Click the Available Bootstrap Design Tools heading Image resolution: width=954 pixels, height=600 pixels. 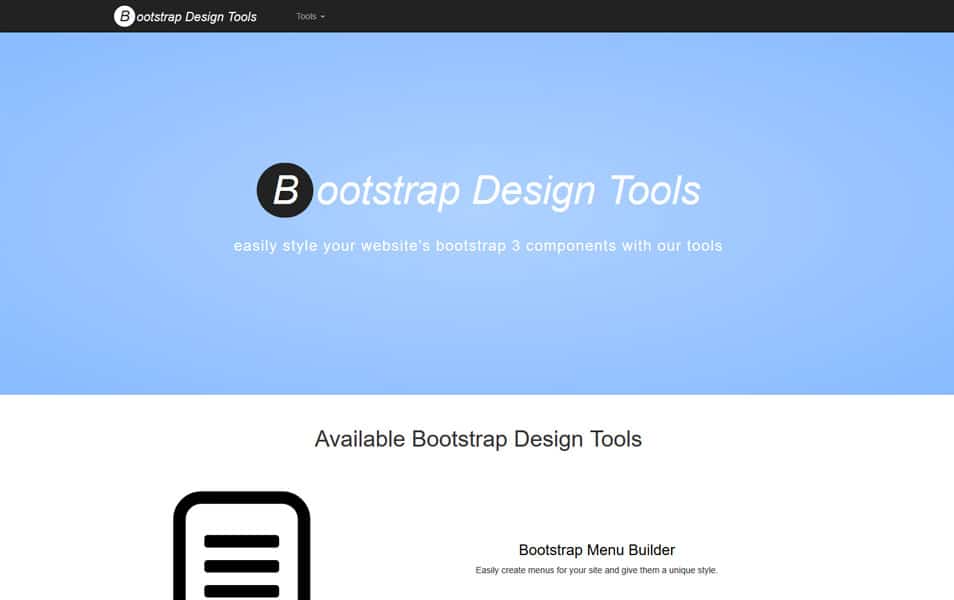pos(477,439)
